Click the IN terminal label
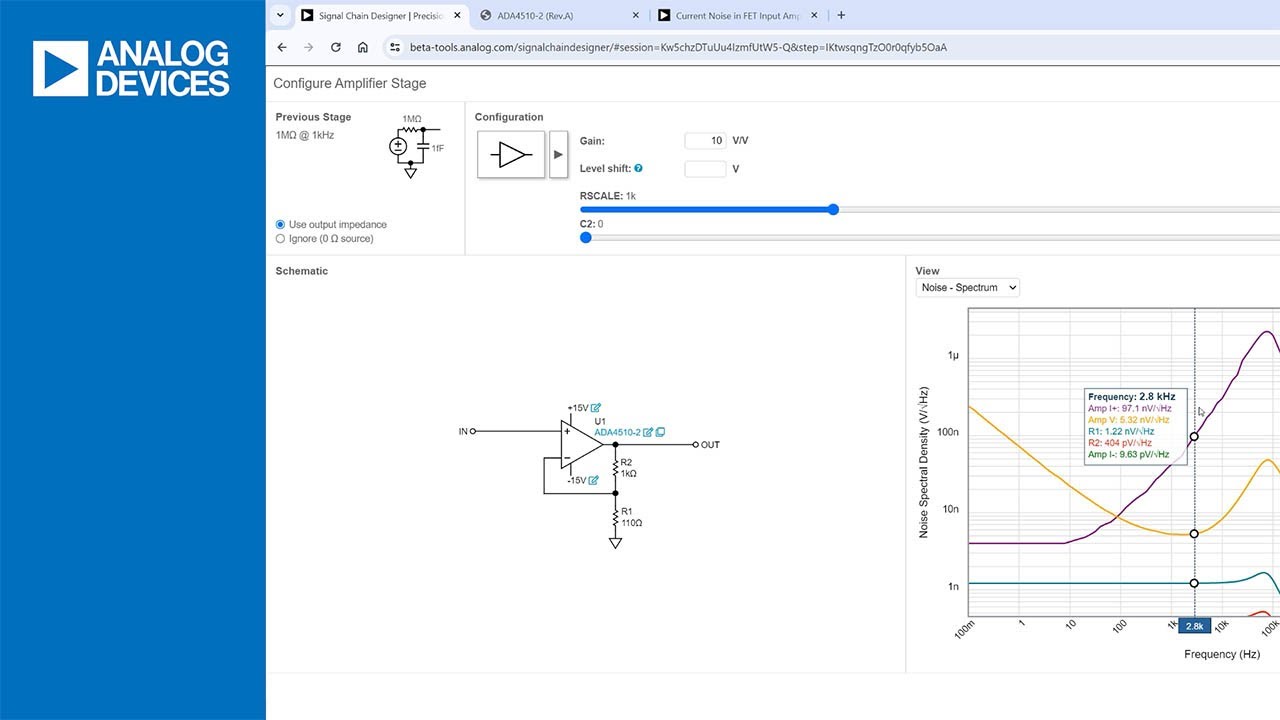 click(463, 431)
